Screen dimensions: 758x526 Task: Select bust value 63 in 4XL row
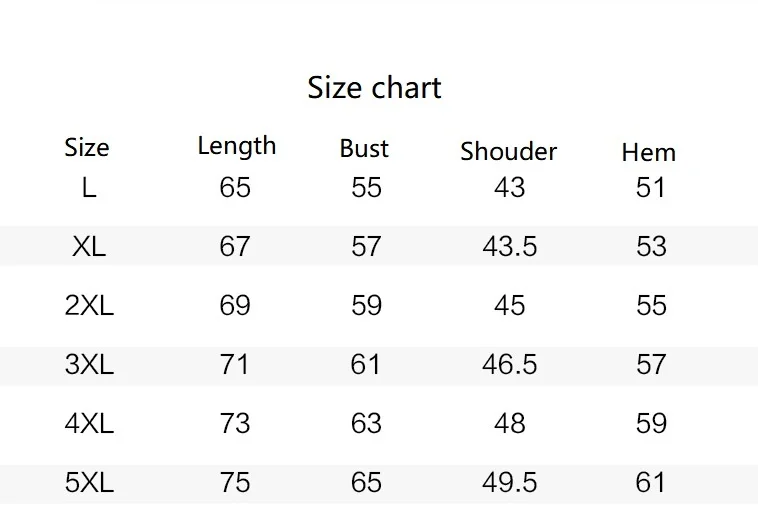coord(366,423)
